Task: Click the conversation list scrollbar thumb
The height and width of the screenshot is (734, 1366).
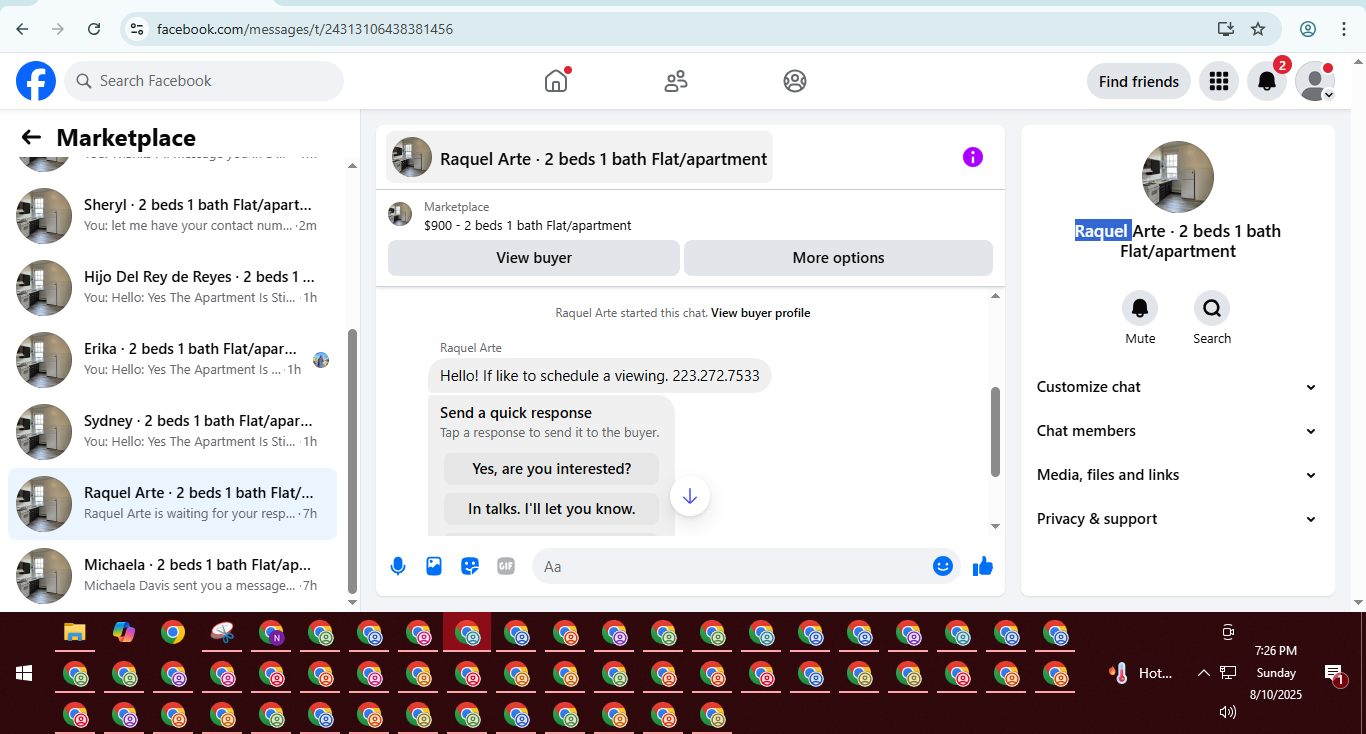Action: (352, 460)
